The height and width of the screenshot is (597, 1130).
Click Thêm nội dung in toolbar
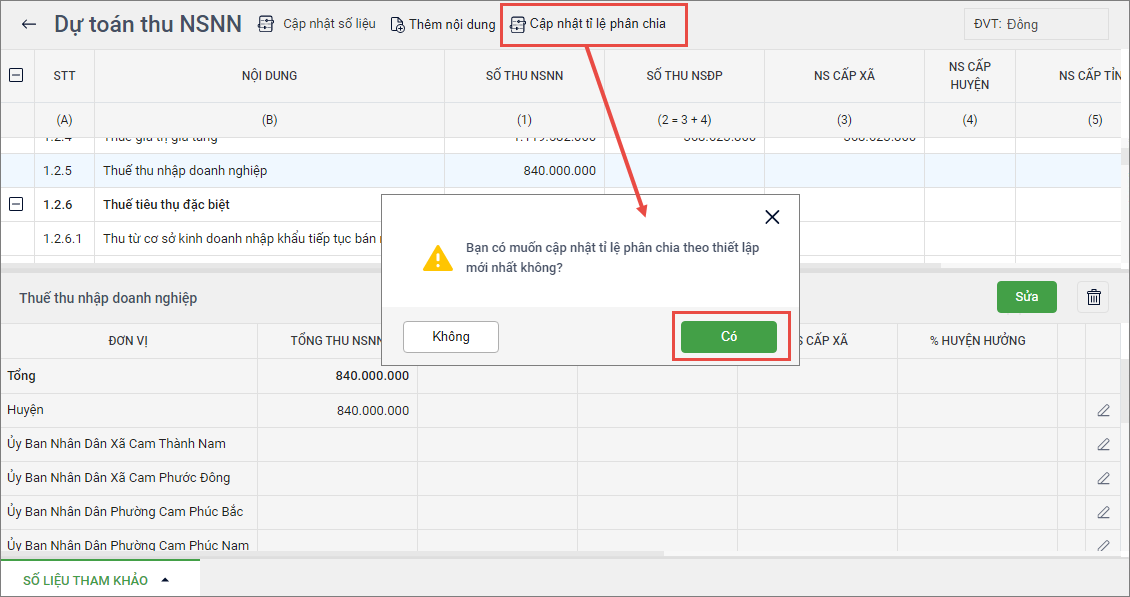coord(442,24)
